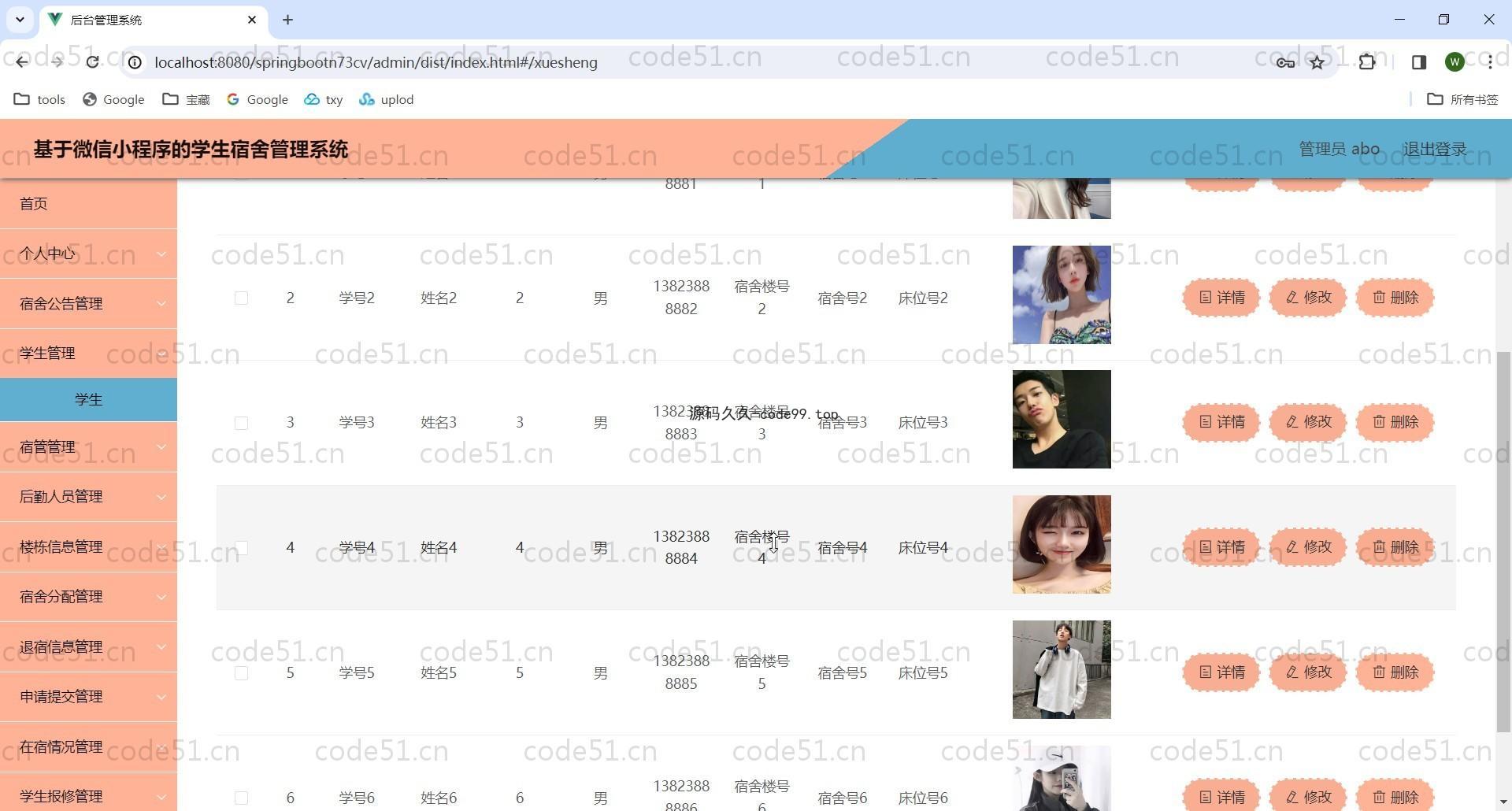Select checkbox for row 姓名5
This screenshot has width=1512, height=811.
pos(241,672)
